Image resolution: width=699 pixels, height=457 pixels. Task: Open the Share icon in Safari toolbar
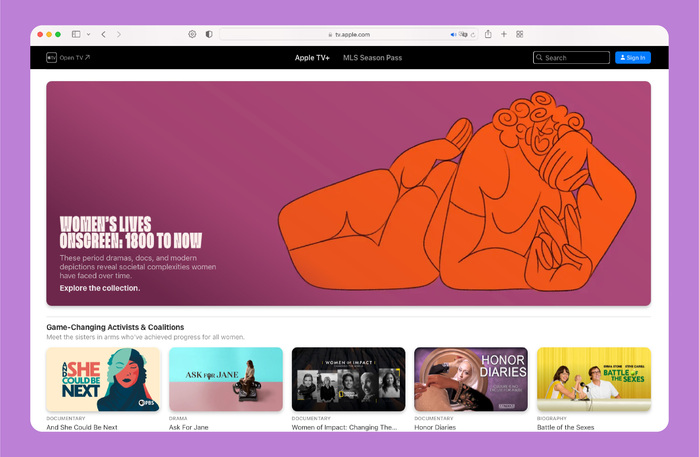(488, 34)
